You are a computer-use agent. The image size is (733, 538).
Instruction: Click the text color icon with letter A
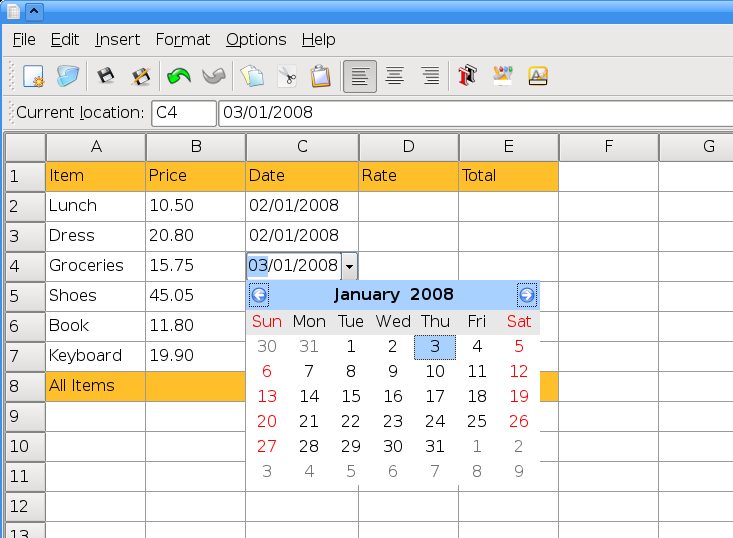538,76
